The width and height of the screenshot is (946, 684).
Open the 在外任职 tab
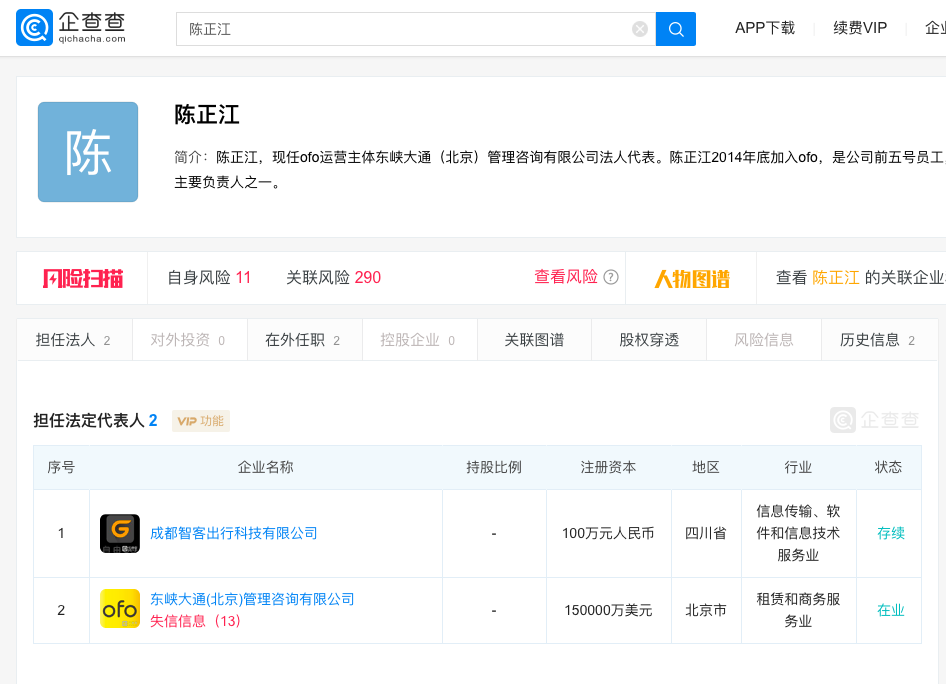click(302, 340)
